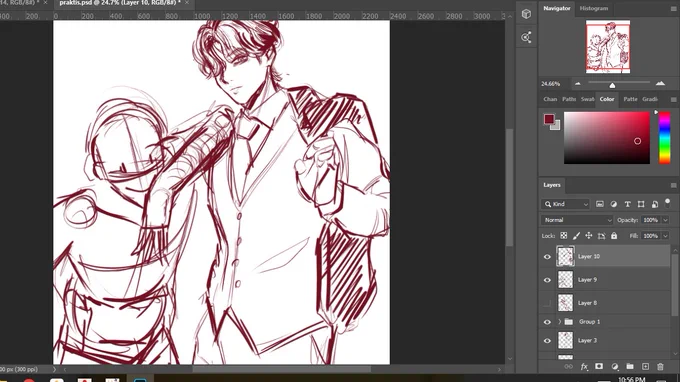This screenshot has height=382, width=680.
Task: Click the zoom in large mountains icon
Action: pyautogui.click(x=660, y=83)
